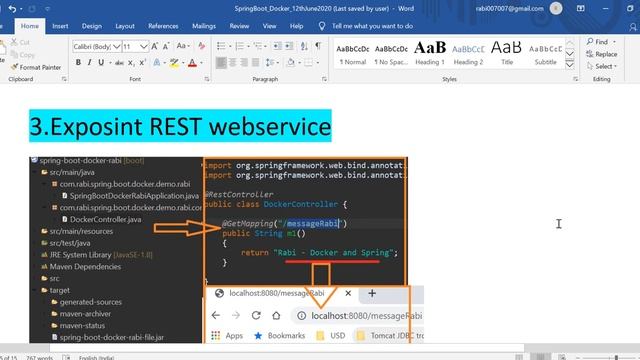Center align text
Screen dimensions: 640x360
click(232, 62)
